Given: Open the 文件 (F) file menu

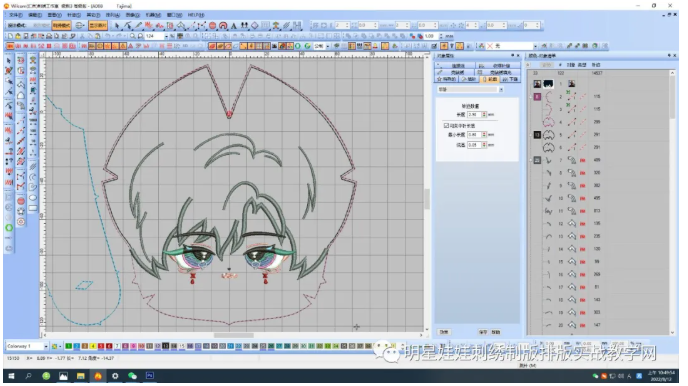Looking at the screenshot, I should pyautogui.click(x=16, y=15).
